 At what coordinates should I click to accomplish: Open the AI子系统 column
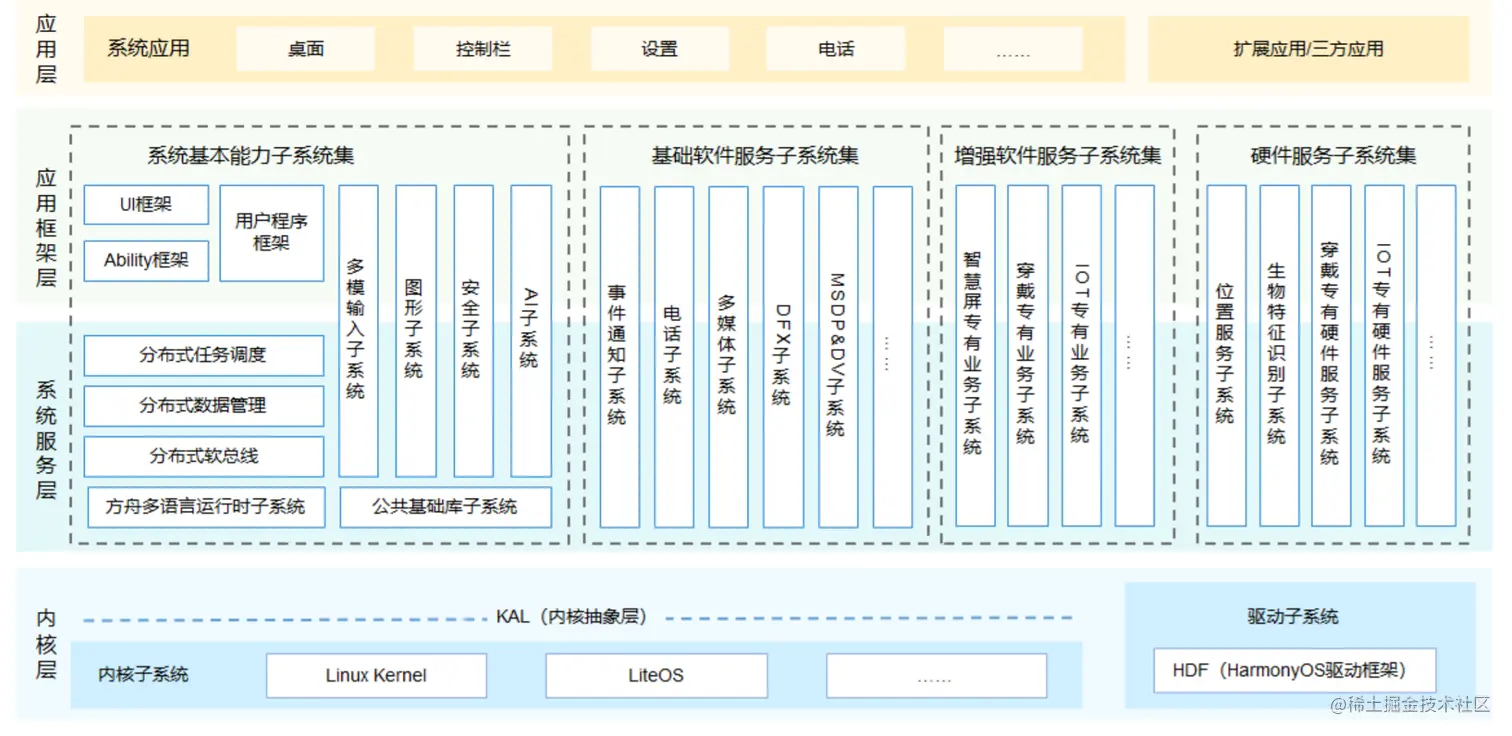pyautogui.click(x=529, y=330)
